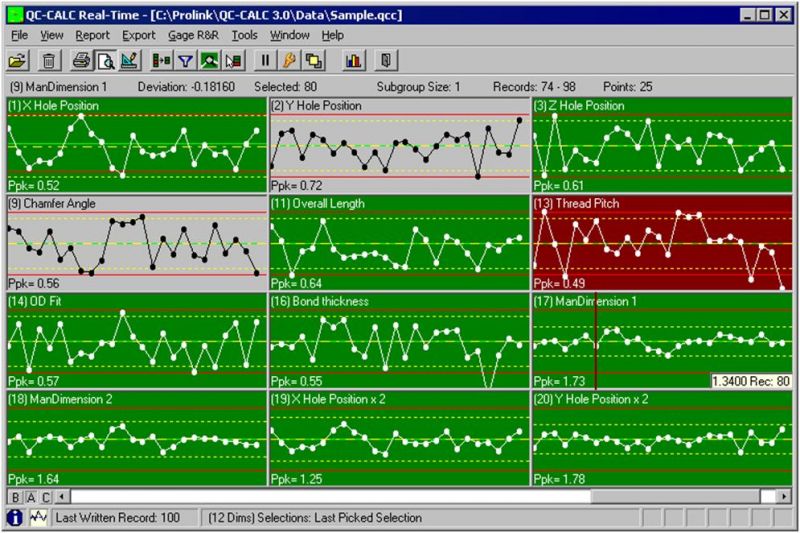Click 'Ppk= 0.49' in Thread Pitch plot
Viewport: 800px width, 533px height.
(x=559, y=284)
